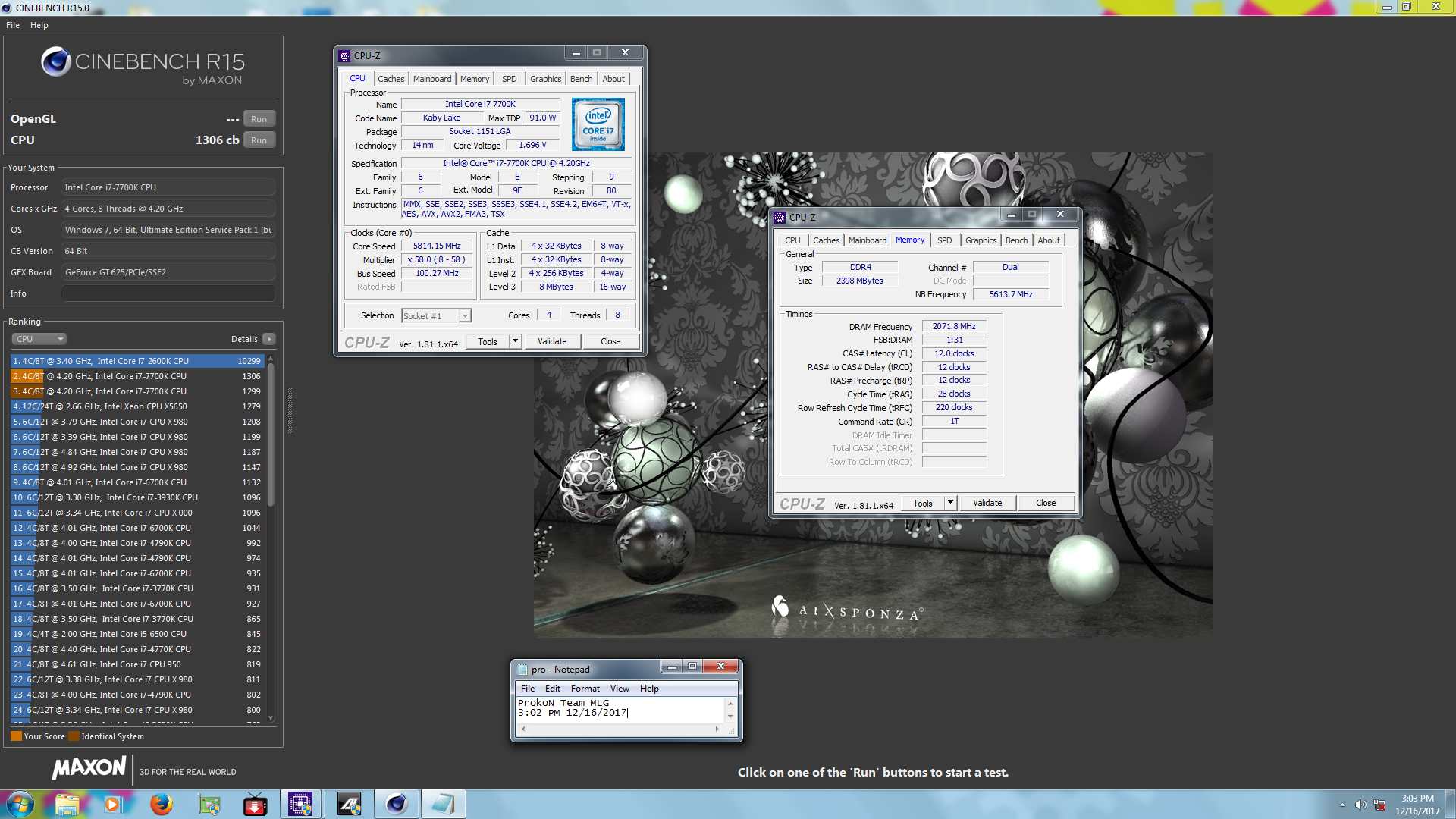Open the Bench tab in the CPU-Z CPU window
This screenshot has height=819, width=1456.
(x=582, y=79)
